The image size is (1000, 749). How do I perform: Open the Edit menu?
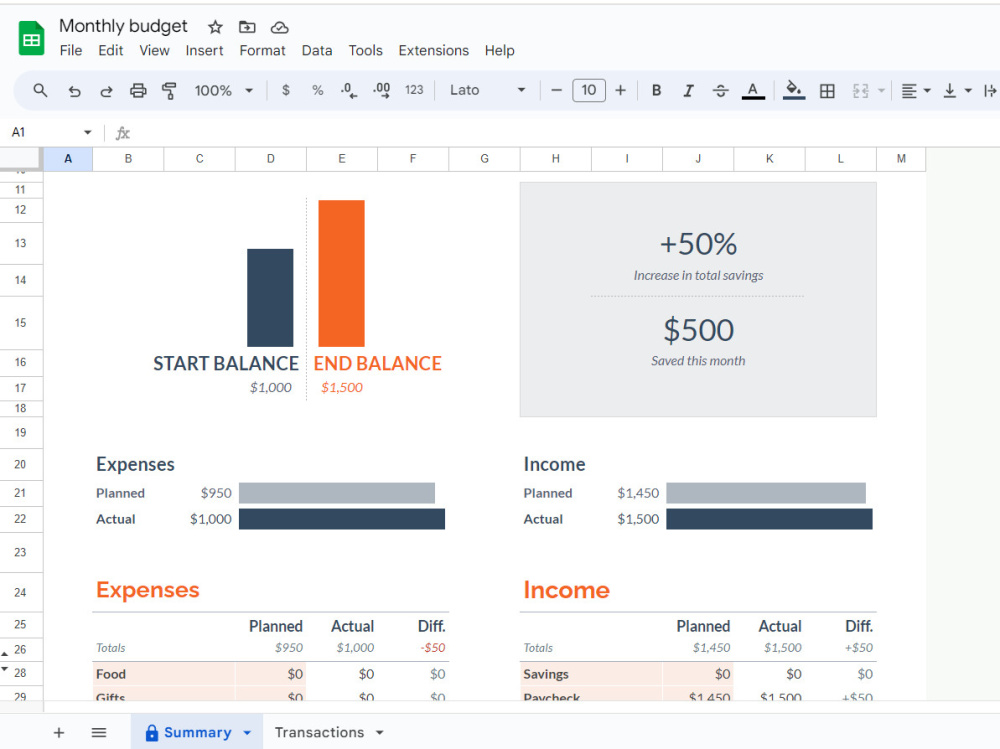pyautogui.click(x=110, y=50)
